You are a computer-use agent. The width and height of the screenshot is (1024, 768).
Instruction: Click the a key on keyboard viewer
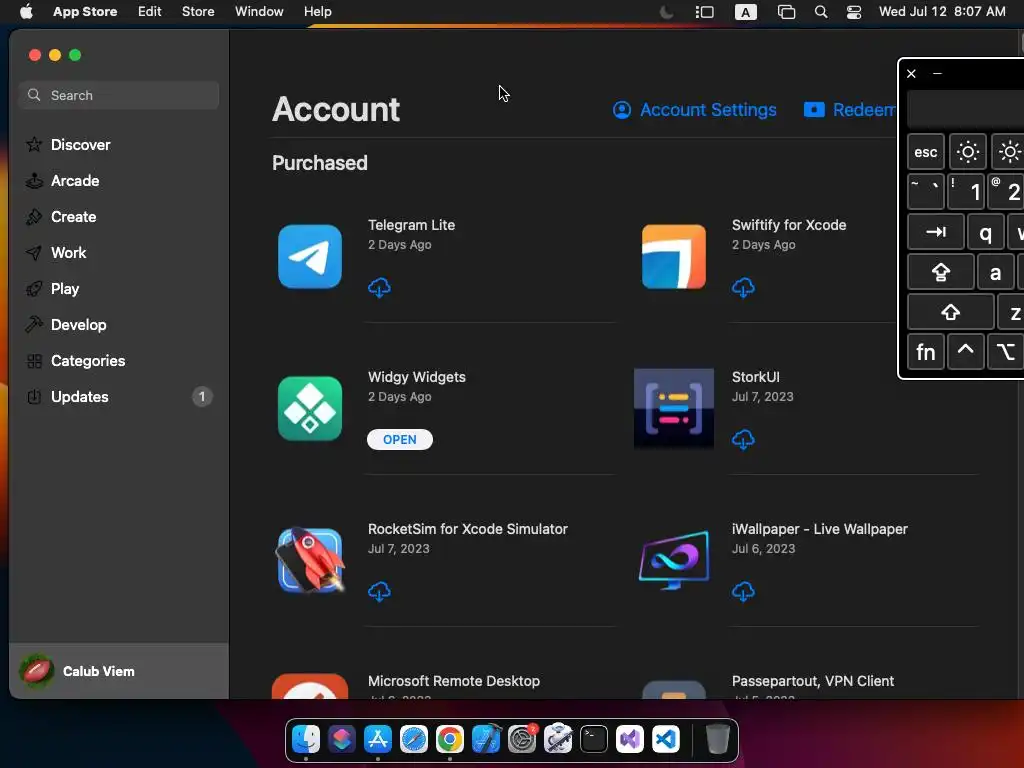click(x=995, y=272)
